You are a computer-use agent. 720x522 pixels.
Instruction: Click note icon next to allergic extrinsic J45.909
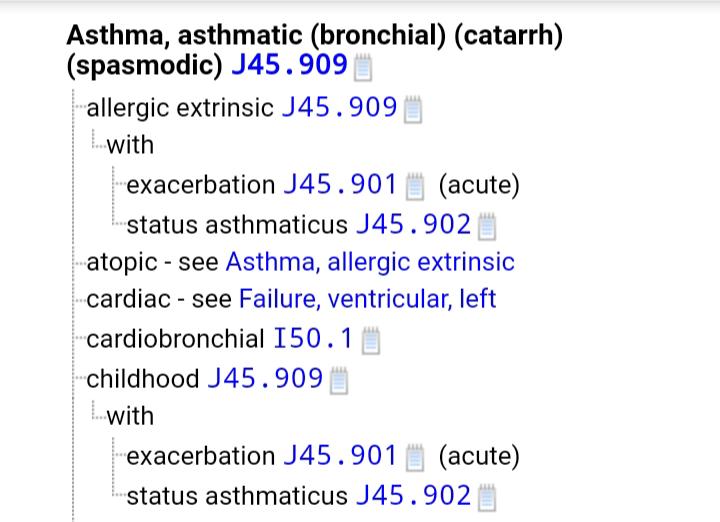coord(412,108)
